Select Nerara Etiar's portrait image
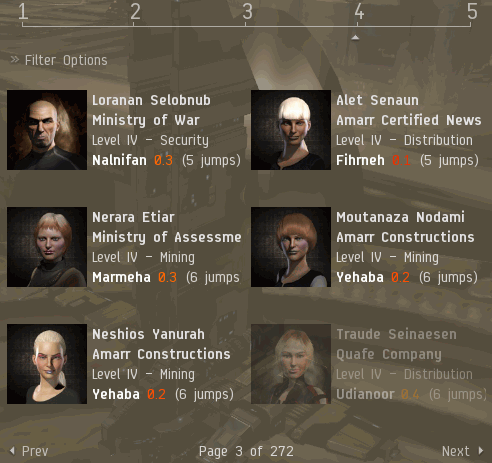Screen dimensions: 492x463 point(47,247)
